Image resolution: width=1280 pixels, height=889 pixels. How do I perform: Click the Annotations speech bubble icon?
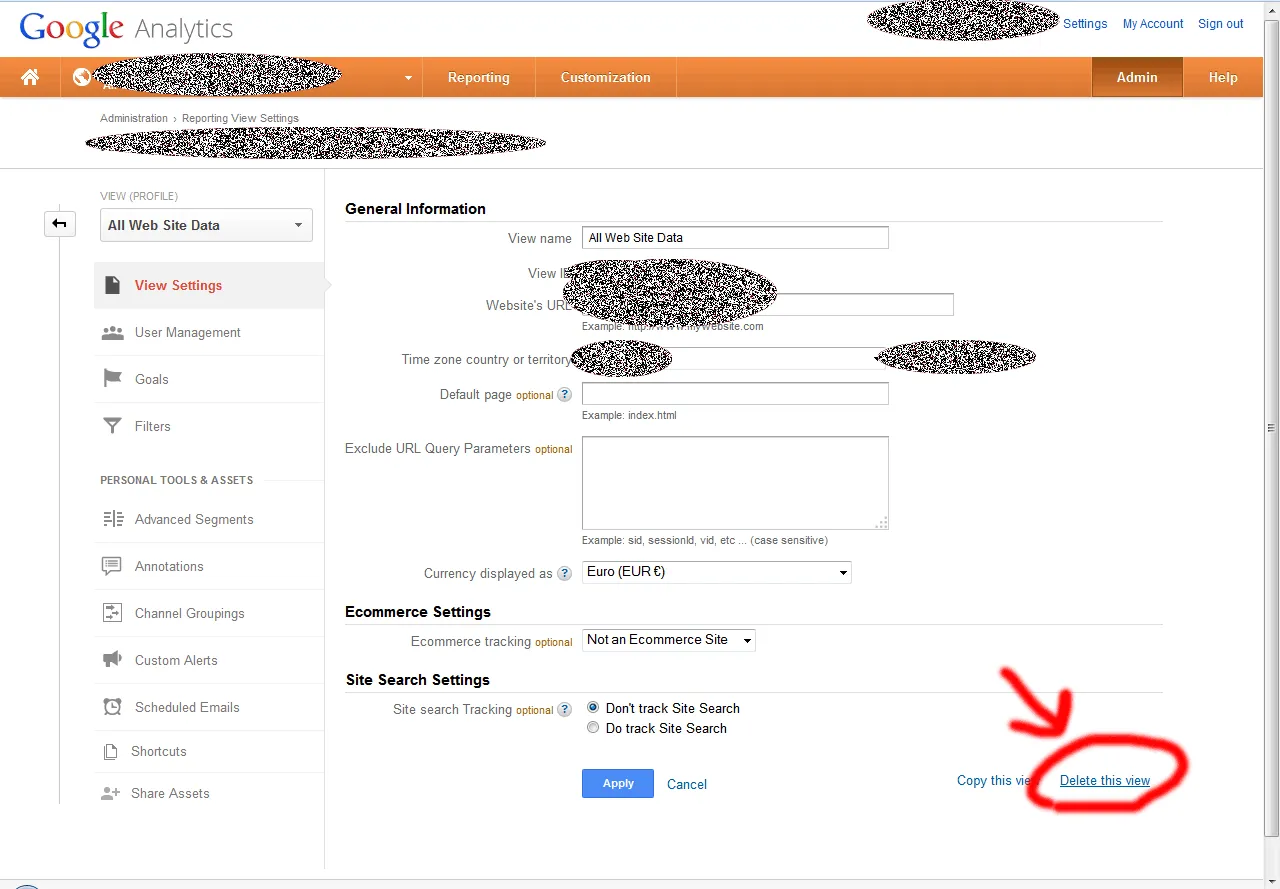point(113,566)
